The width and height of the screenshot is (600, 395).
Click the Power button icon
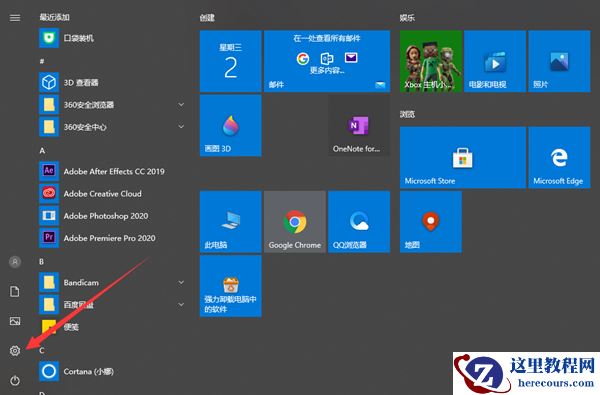tap(15, 380)
